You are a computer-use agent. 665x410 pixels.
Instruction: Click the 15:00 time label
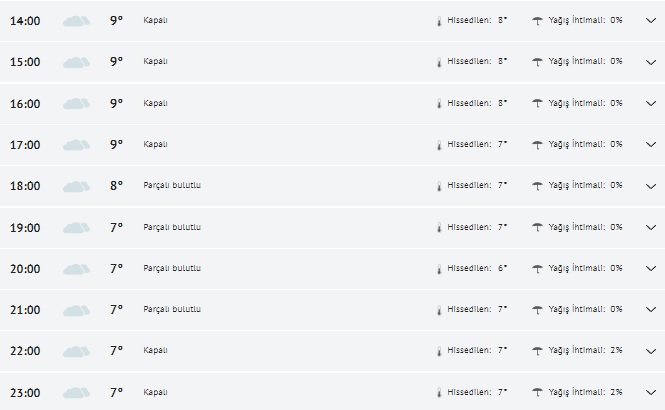pyautogui.click(x=25, y=62)
